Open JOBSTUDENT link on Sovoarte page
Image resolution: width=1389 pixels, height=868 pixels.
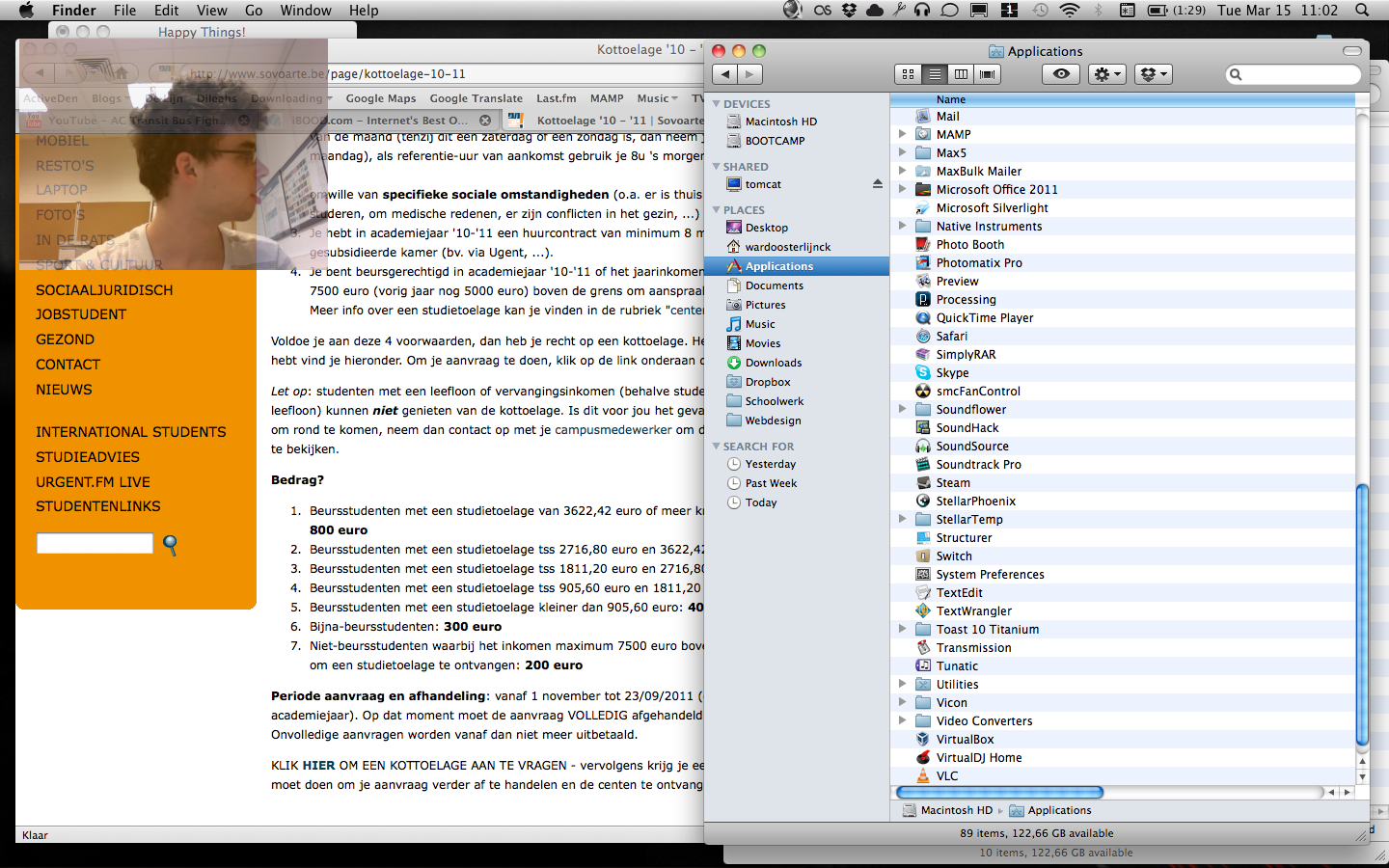click(81, 314)
